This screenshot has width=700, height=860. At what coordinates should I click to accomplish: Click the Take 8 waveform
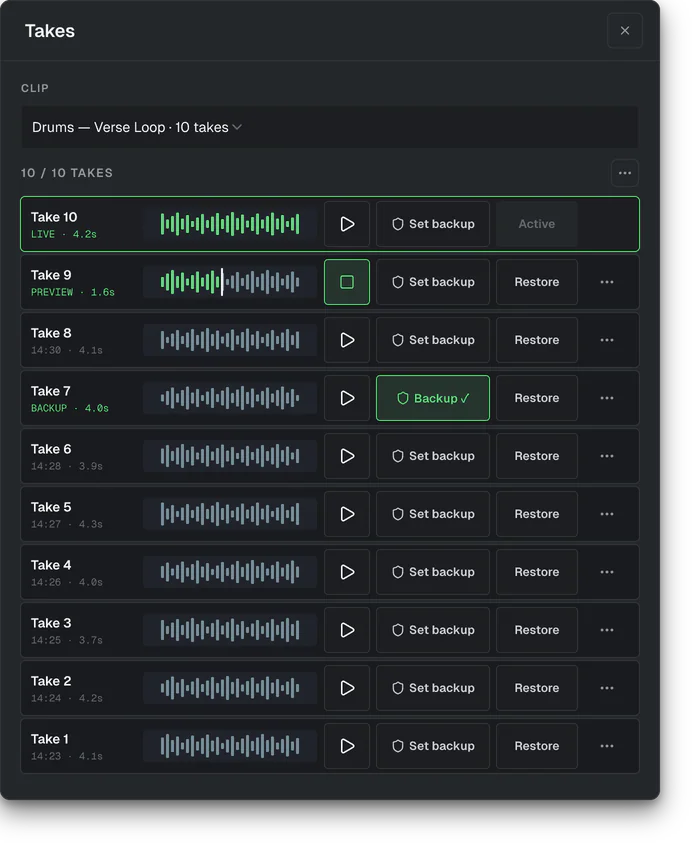[230, 340]
